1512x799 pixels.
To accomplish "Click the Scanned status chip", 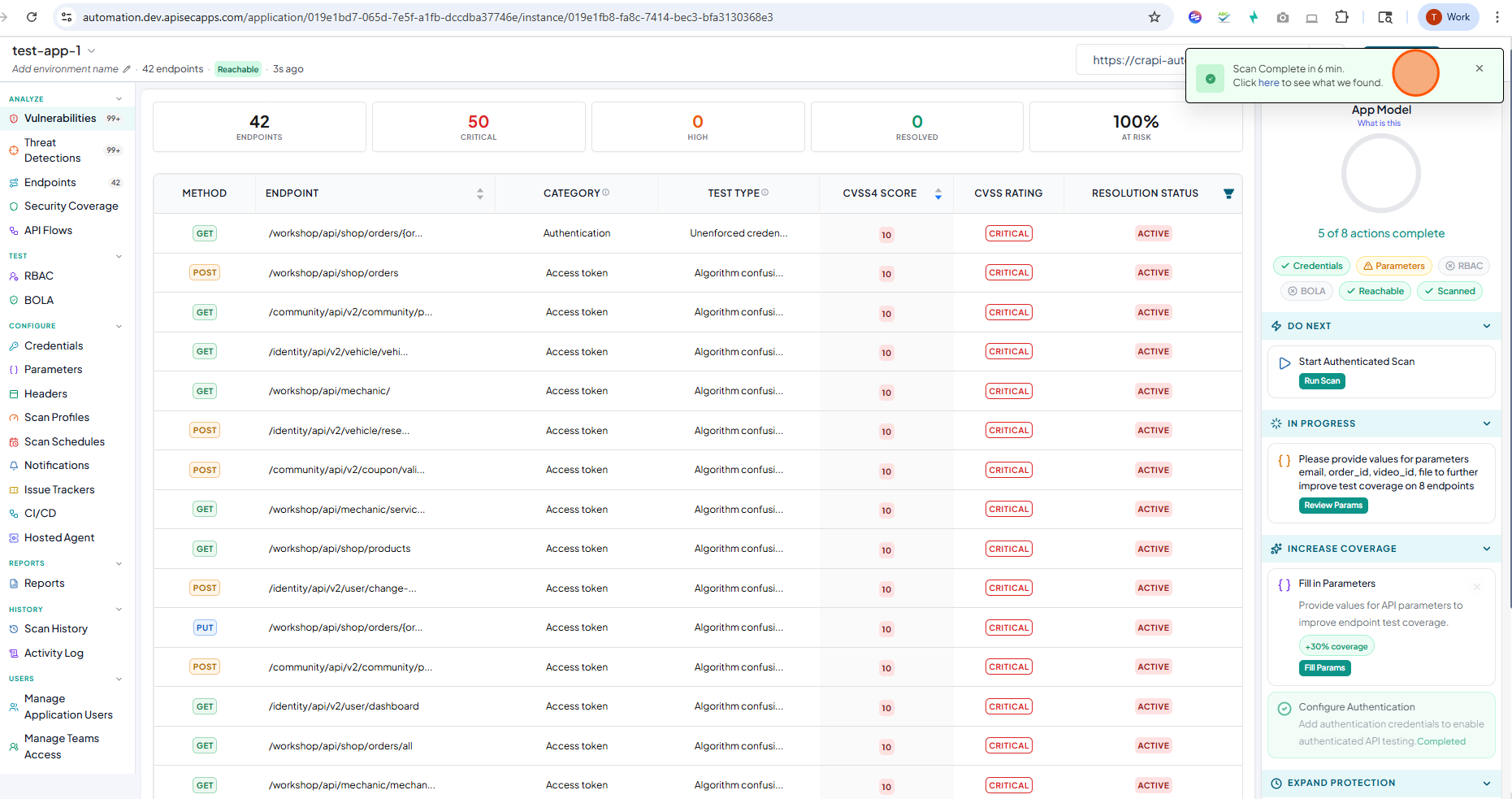I will (1449, 291).
